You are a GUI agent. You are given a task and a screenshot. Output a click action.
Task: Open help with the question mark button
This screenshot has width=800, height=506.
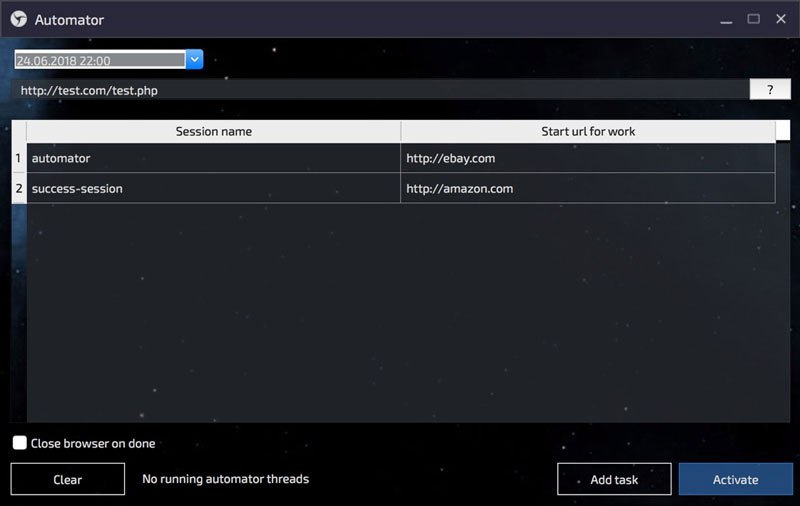770,90
